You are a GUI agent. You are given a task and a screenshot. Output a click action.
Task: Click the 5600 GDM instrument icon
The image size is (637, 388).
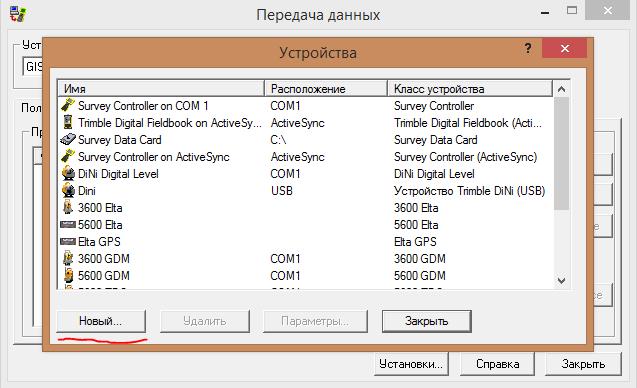pyautogui.click(x=68, y=275)
